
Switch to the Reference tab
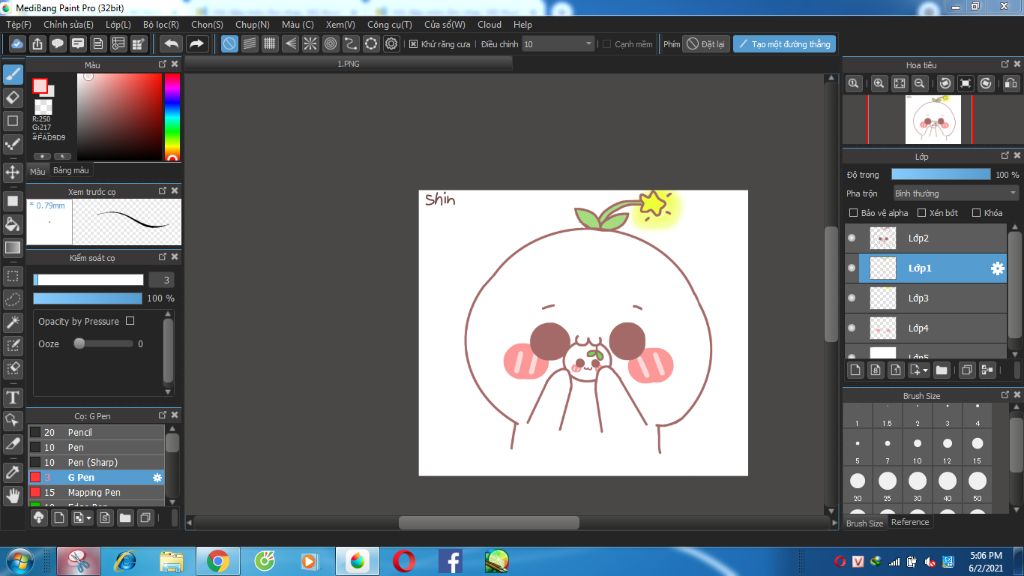click(910, 522)
